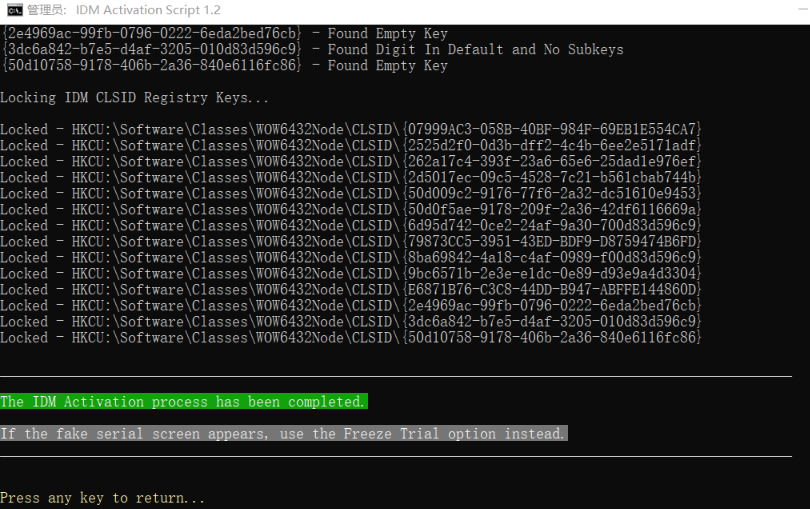810x509 pixels.
Task: Click the green 'The IDM Activation process has been completed.' line
Action: [x=183, y=402]
